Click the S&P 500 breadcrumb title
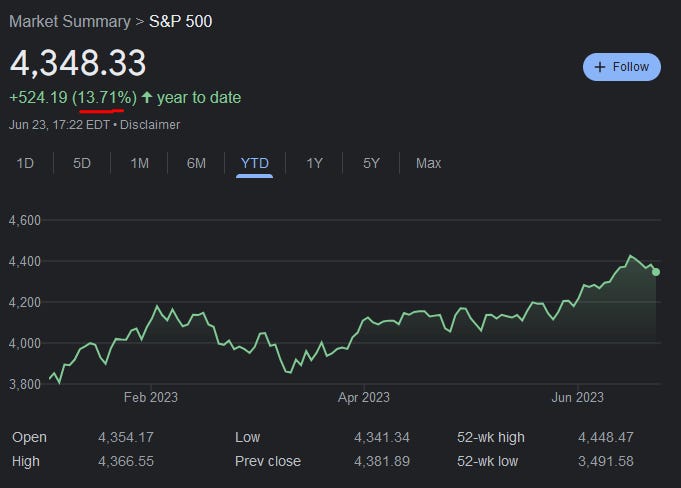The width and height of the screenshot is (681, 488). (x=181, y=21)
